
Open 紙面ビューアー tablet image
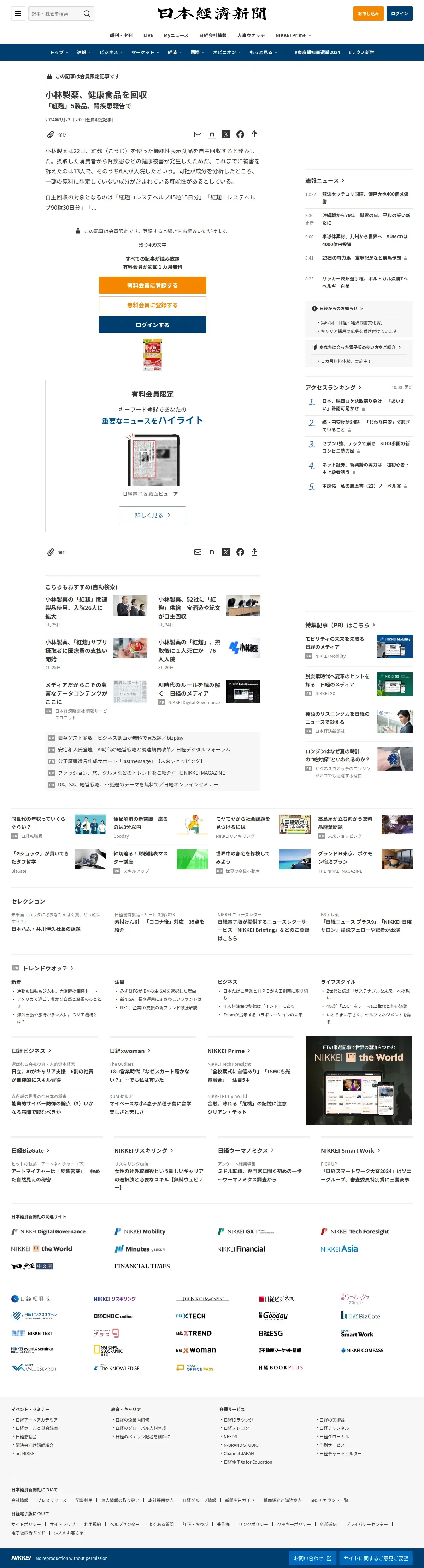[x=153, y=460]
